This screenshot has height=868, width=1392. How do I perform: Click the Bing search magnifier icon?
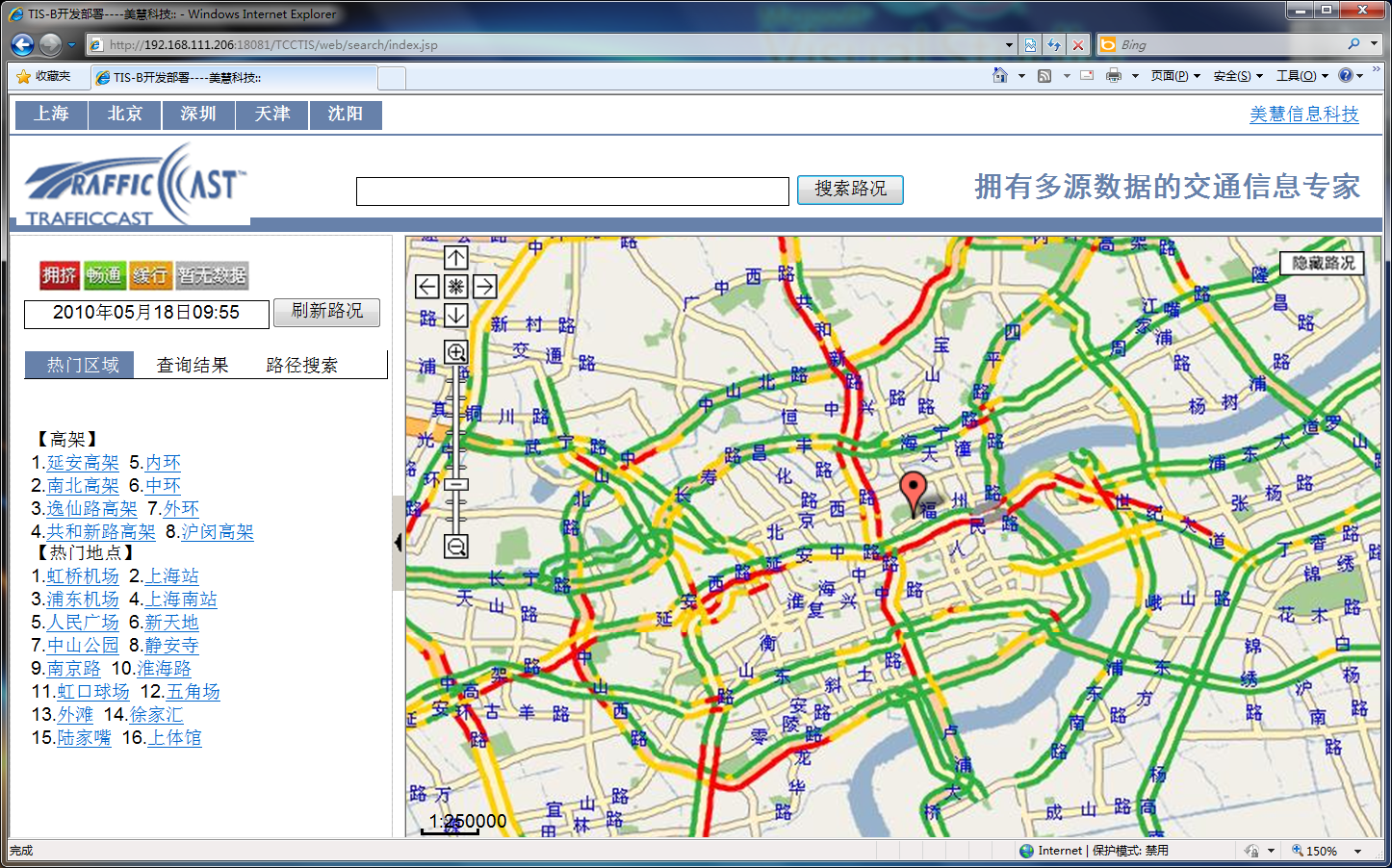[x=1353, y=44]
